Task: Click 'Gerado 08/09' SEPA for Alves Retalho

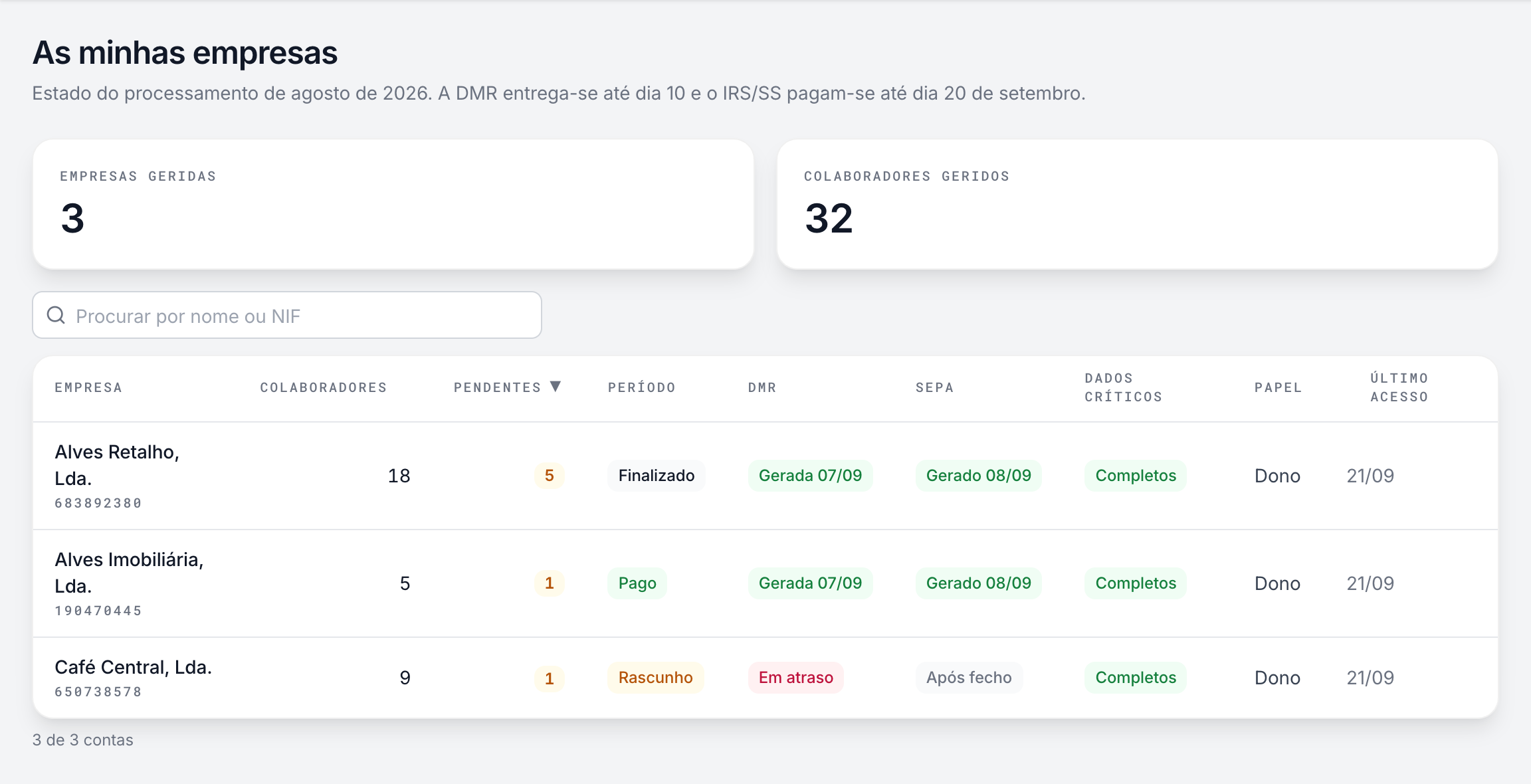Action: 979,476
